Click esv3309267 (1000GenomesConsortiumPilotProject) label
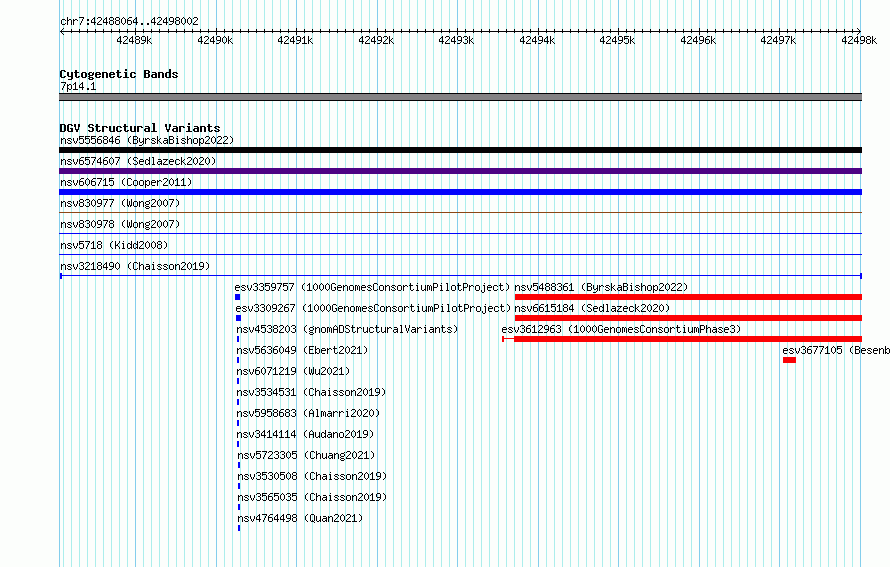The width and height of the screenshot is (890, 567). (x=373, y=308)
